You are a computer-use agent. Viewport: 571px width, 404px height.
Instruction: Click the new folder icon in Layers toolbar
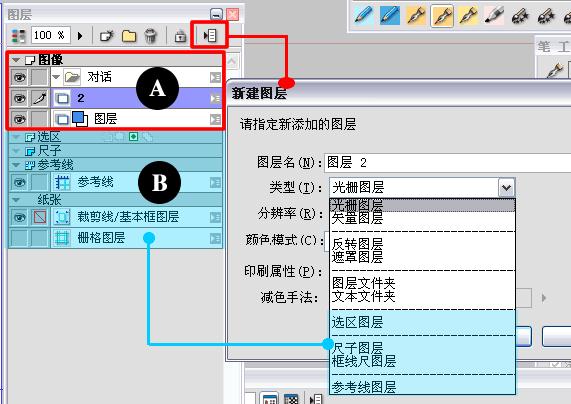coord(129,36)
